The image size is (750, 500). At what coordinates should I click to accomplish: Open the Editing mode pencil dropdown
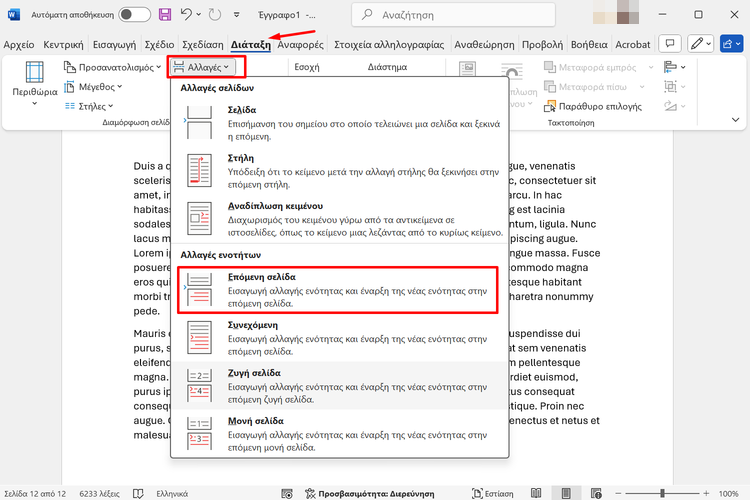pyautogui.click(x=701, y=44)
